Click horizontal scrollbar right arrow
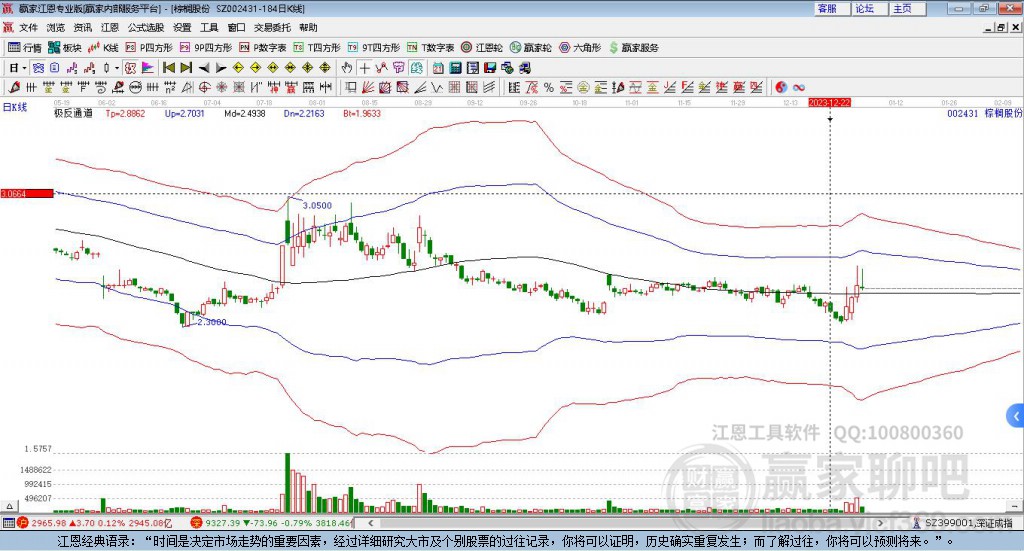Image resolution: width=1024 pixels, height=551 pixels. 880,523
